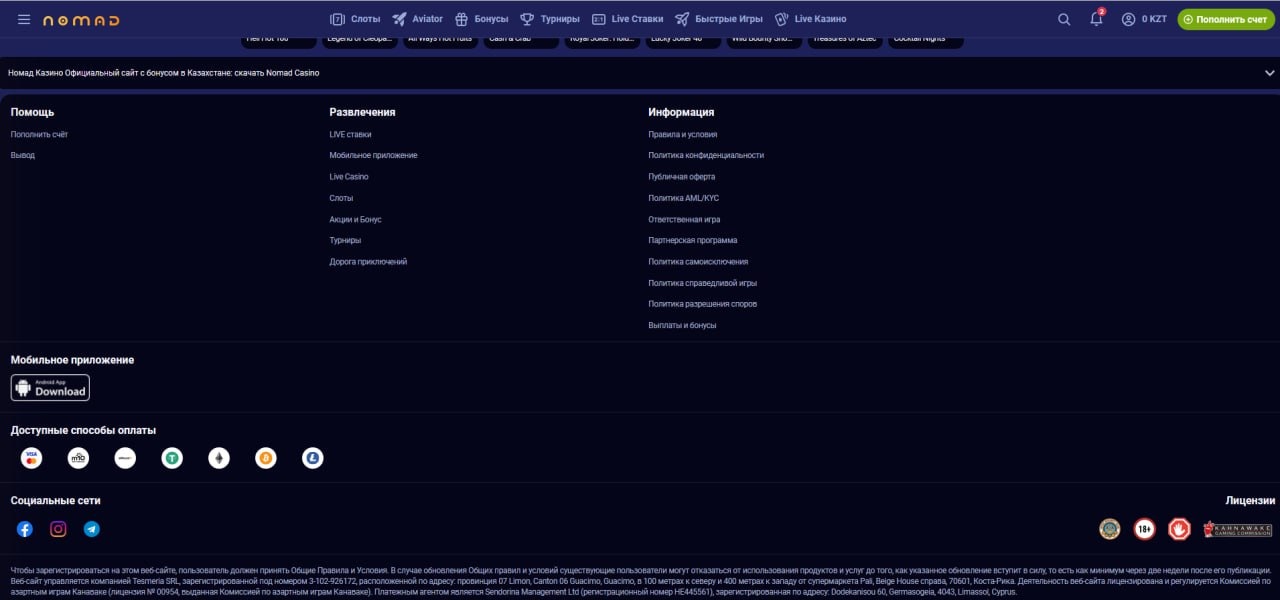Expand the Номад Казино description chevron
Viewport: 1280px width, 600px height.
coord(1269,73)
